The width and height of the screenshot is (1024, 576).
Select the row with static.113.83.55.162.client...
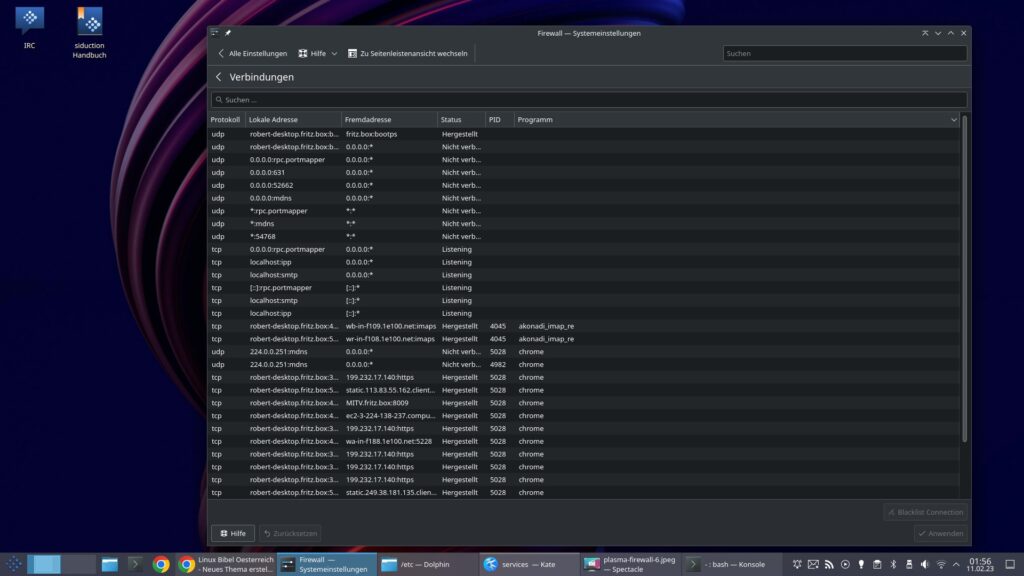[x=584, y=390]
